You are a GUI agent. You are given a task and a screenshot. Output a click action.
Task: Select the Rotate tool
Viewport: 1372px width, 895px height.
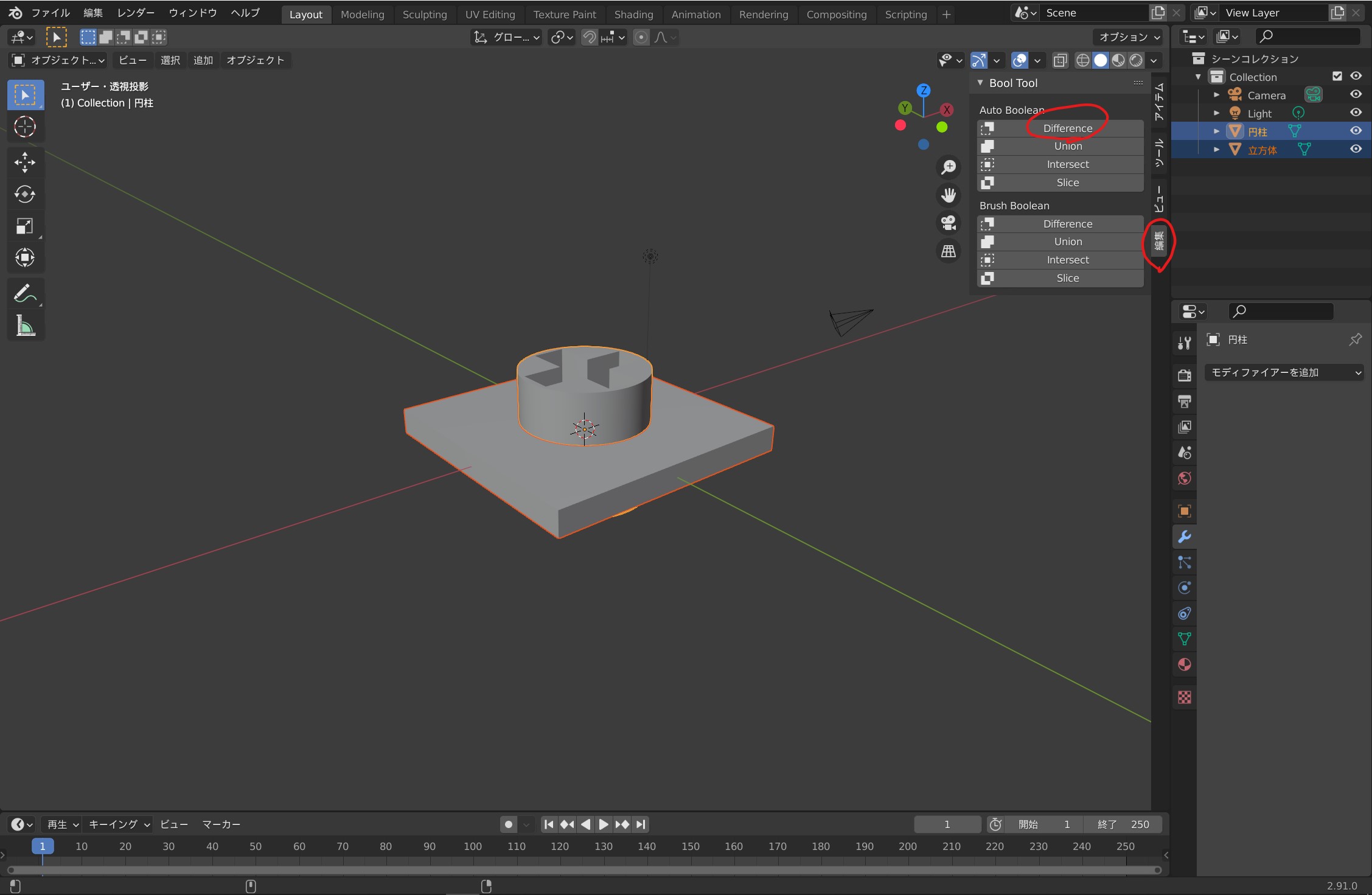click(25, 194)
